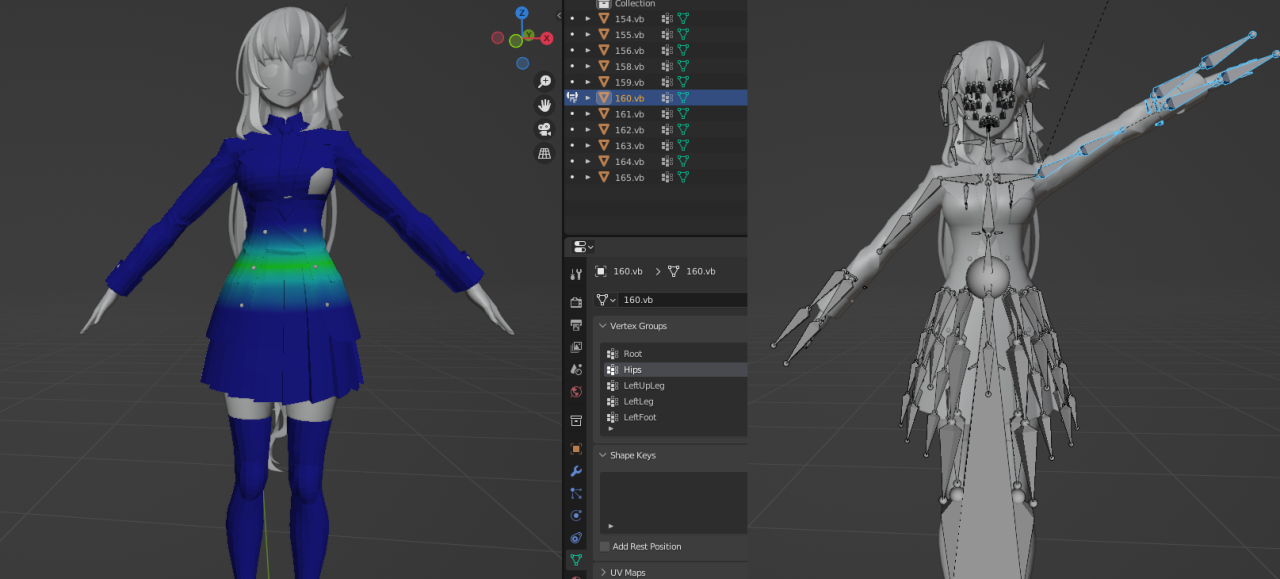The width and height of the screenshot is (1280, 579).
Task: Click the red X axis on the gizmo
Action: pyautogui.click(x=546, y=38)
